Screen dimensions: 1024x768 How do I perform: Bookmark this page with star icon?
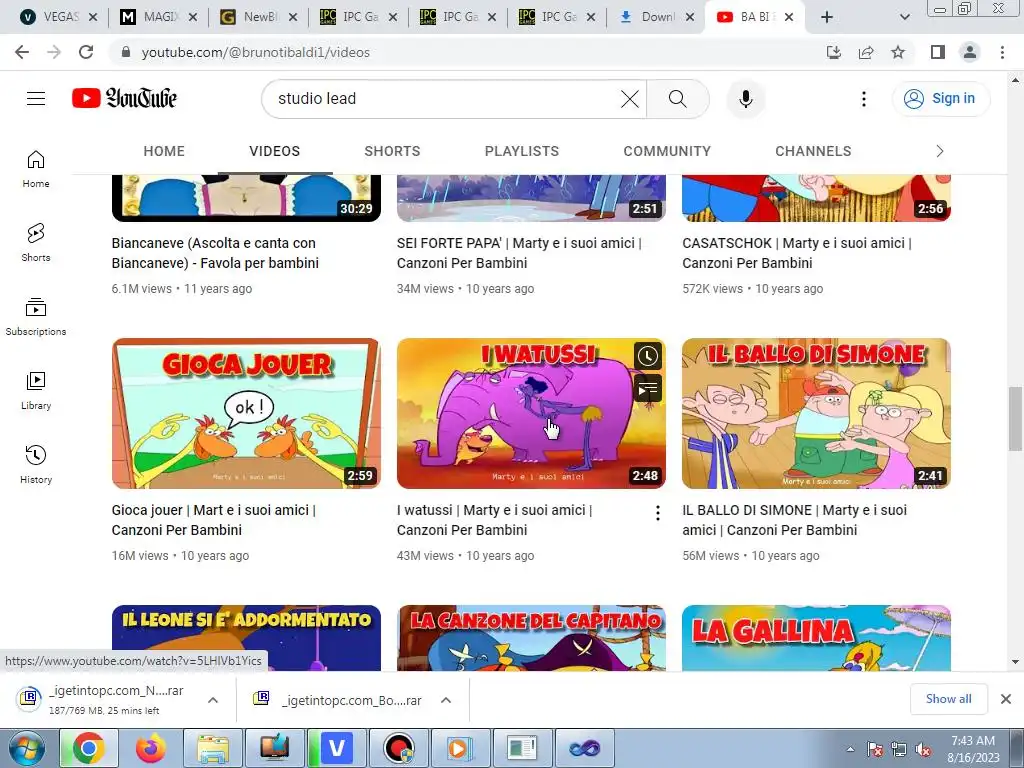click(899, 52)
